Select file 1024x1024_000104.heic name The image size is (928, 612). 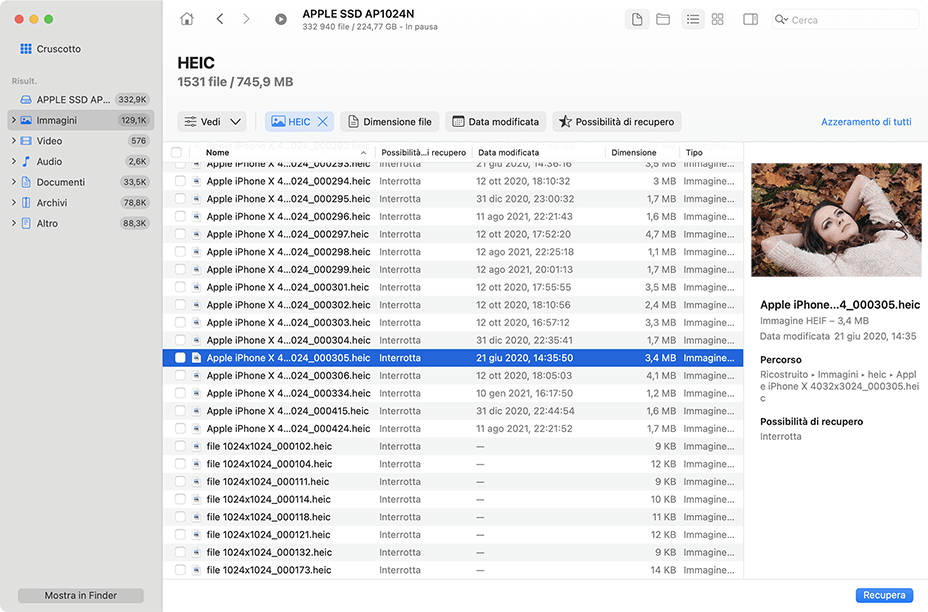(x=269, y=464)
